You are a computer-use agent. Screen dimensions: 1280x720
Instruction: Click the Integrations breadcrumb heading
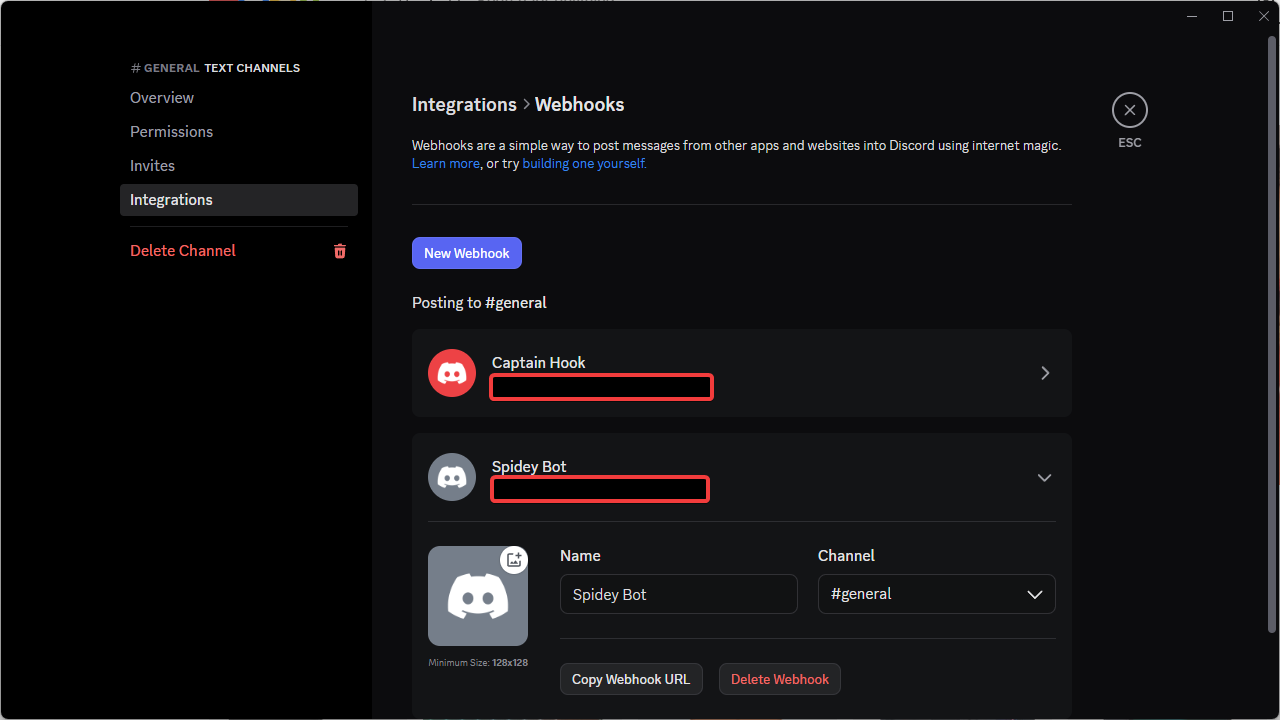[464, 105]
